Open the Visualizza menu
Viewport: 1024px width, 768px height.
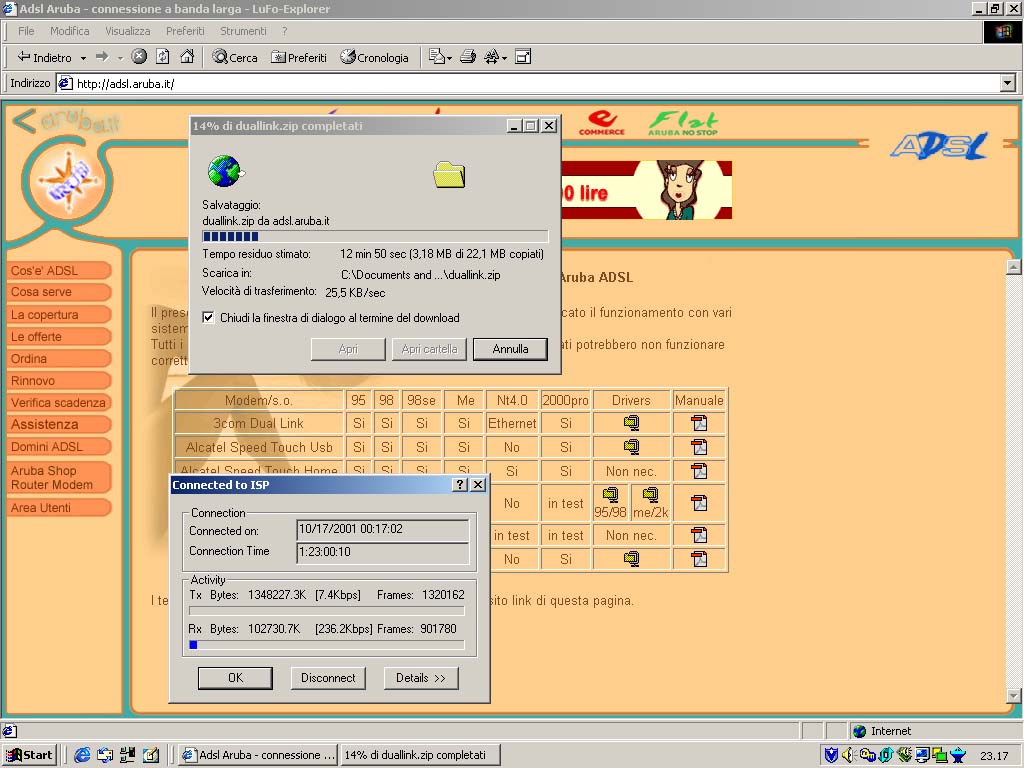[127, 31]
